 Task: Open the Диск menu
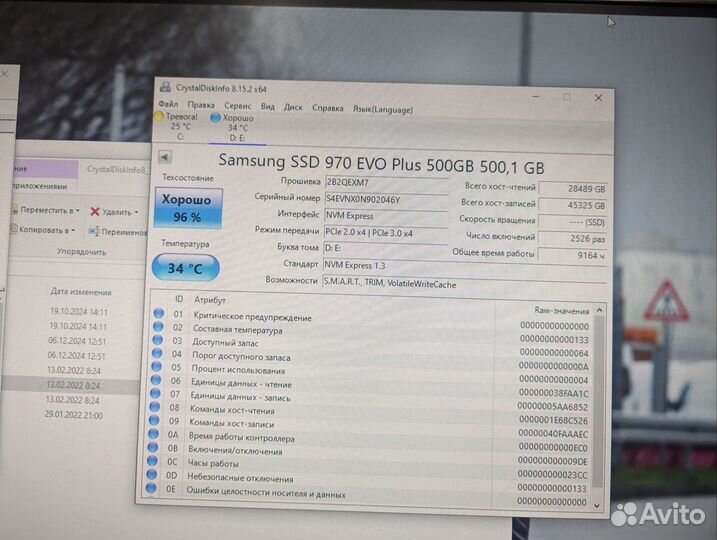[x=293, y=107]
